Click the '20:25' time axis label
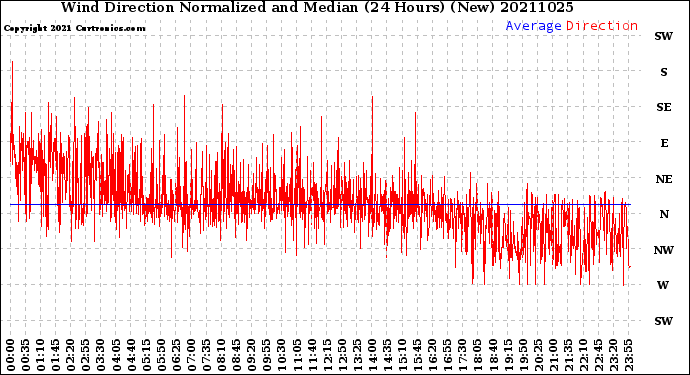 pos(538,355)
